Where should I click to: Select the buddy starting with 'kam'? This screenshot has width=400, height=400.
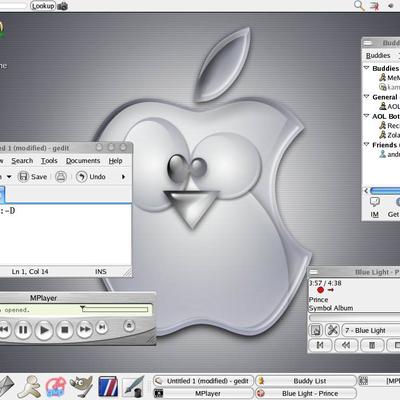click(389, 87)
